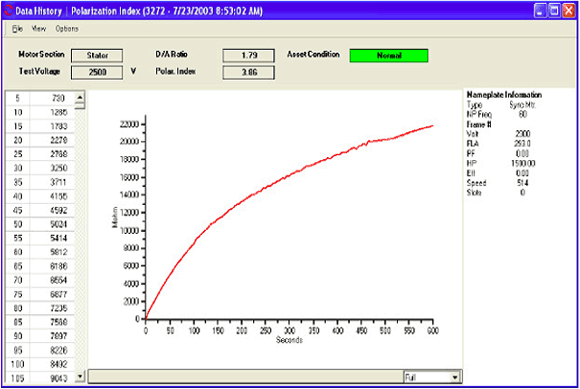Click the Polar. Index value box
Screen dimensions: 580x389
pyautogui.click(x=249, y=72)
